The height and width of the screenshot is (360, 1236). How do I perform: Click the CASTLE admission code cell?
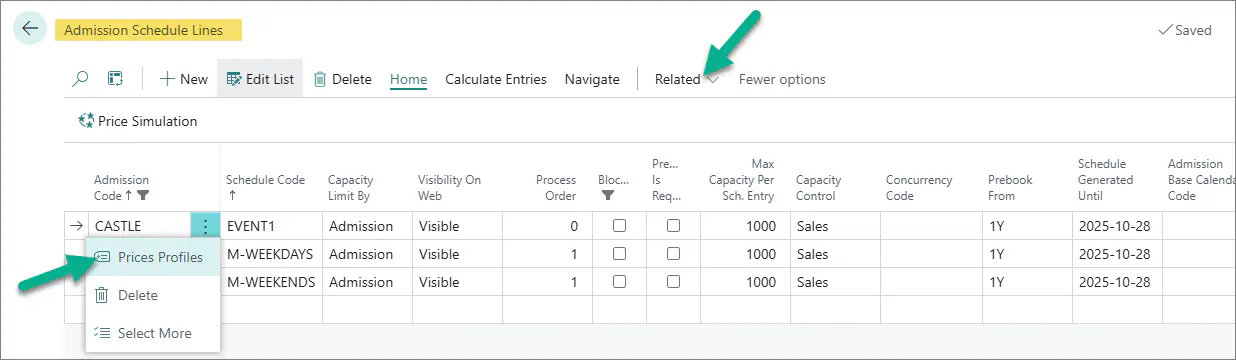click(x=139, y=226)
